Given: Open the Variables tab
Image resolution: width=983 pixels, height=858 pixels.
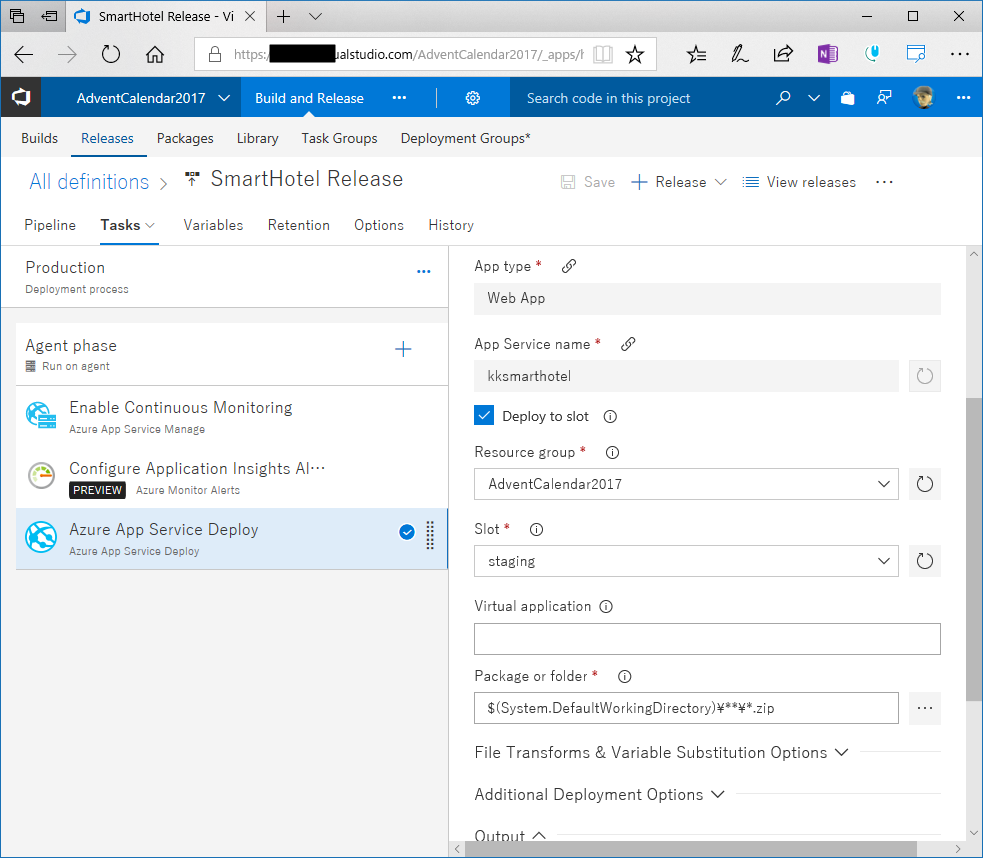Looking at the screenshot, I should point(213,225).
